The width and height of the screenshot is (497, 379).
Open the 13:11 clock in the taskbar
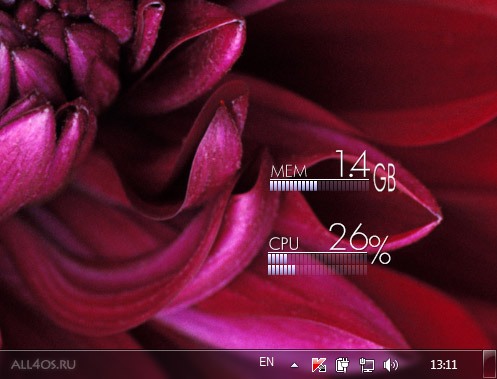(x=443, y=365)
